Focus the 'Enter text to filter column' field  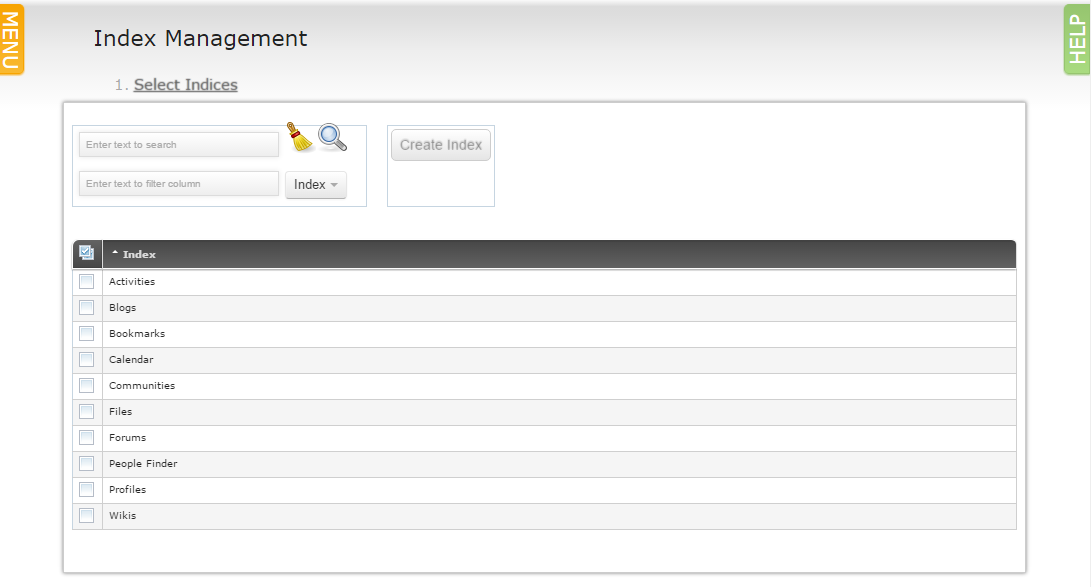pyautogui.click(x=179, y=184)
